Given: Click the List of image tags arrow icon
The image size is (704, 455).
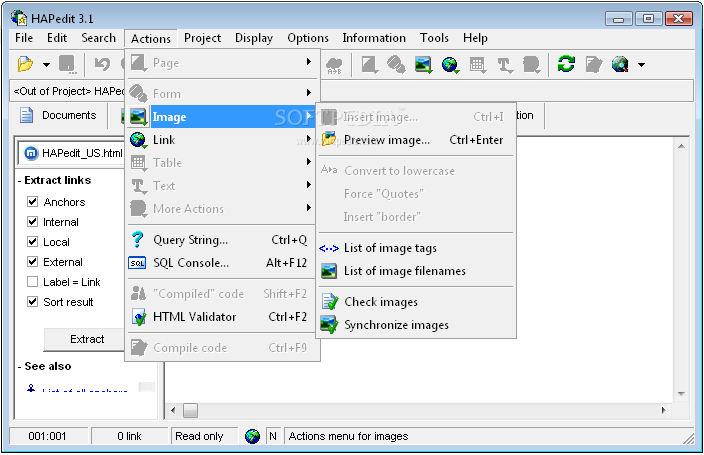Looking at the screenshot, I should [x=329, y=248].
